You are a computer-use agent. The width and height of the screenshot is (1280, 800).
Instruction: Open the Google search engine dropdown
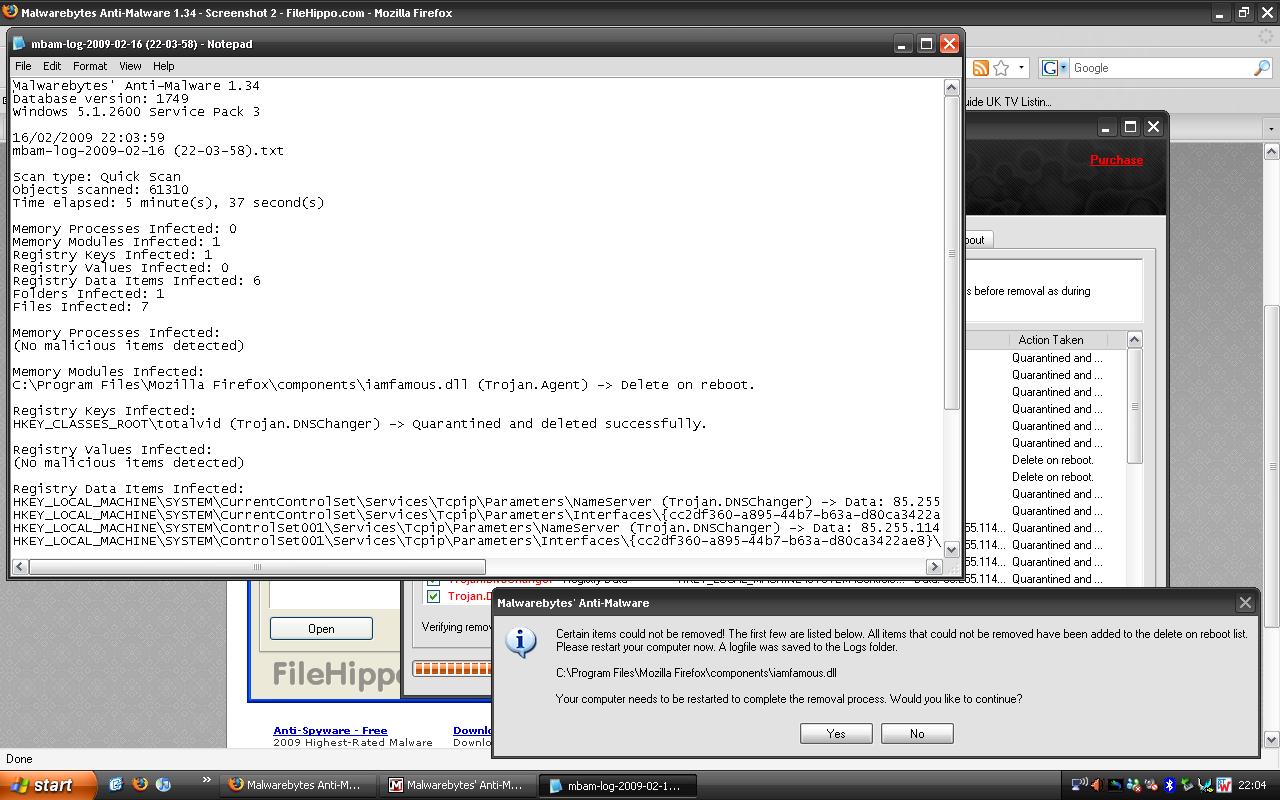tap(1054, 68)
